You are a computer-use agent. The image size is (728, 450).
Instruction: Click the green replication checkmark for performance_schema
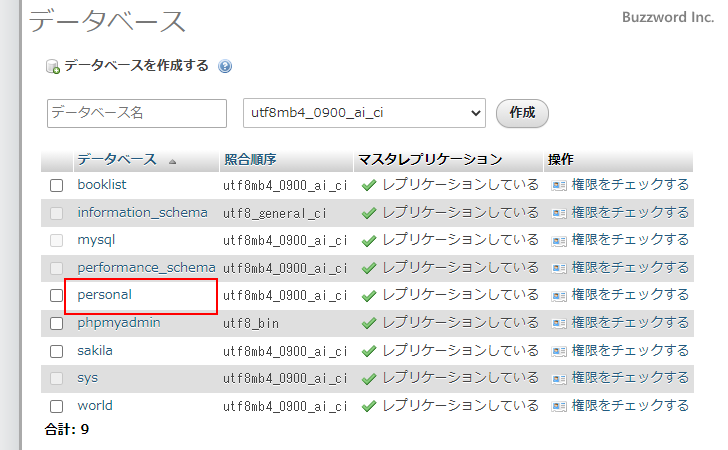pos(369,268)
